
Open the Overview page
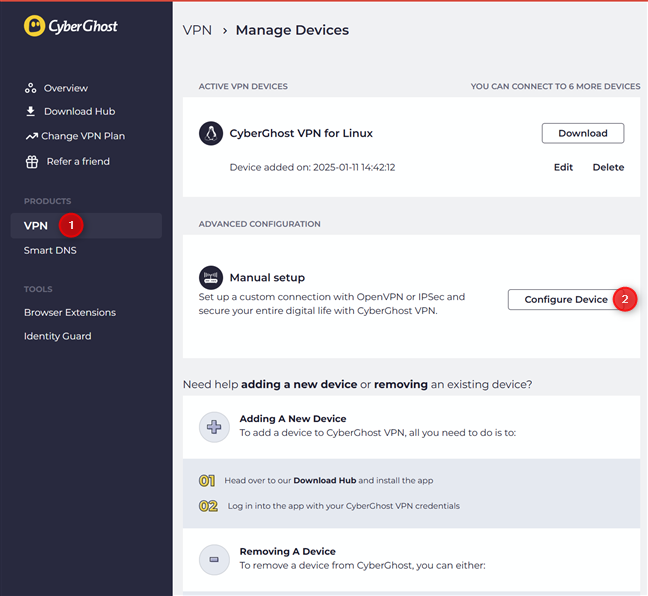[x=66, y=88]
